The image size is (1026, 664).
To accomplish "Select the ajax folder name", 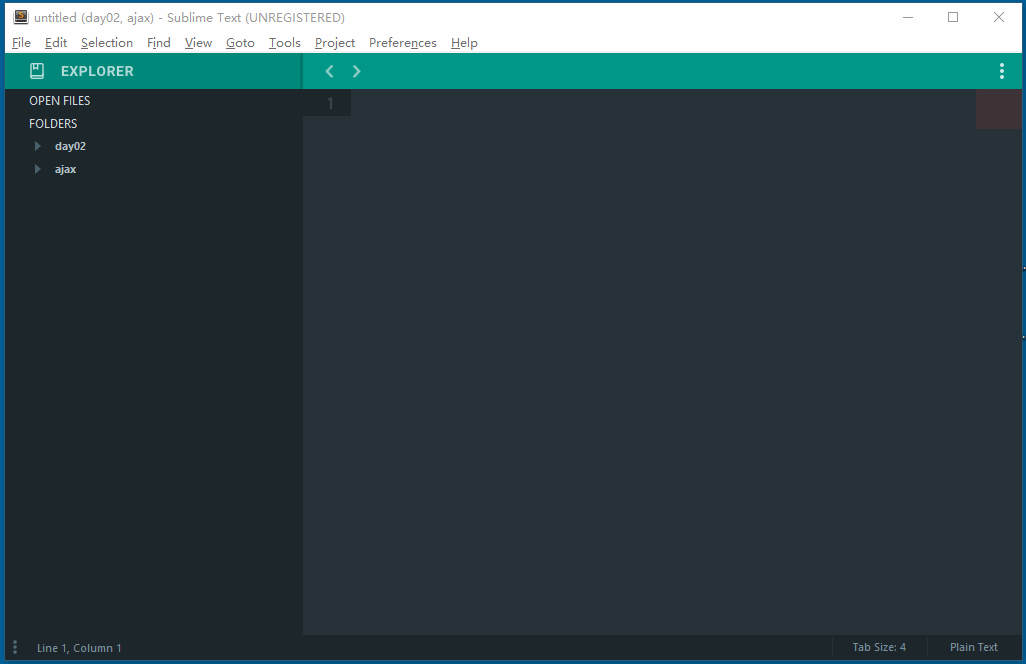I will (x=65, y=169).
